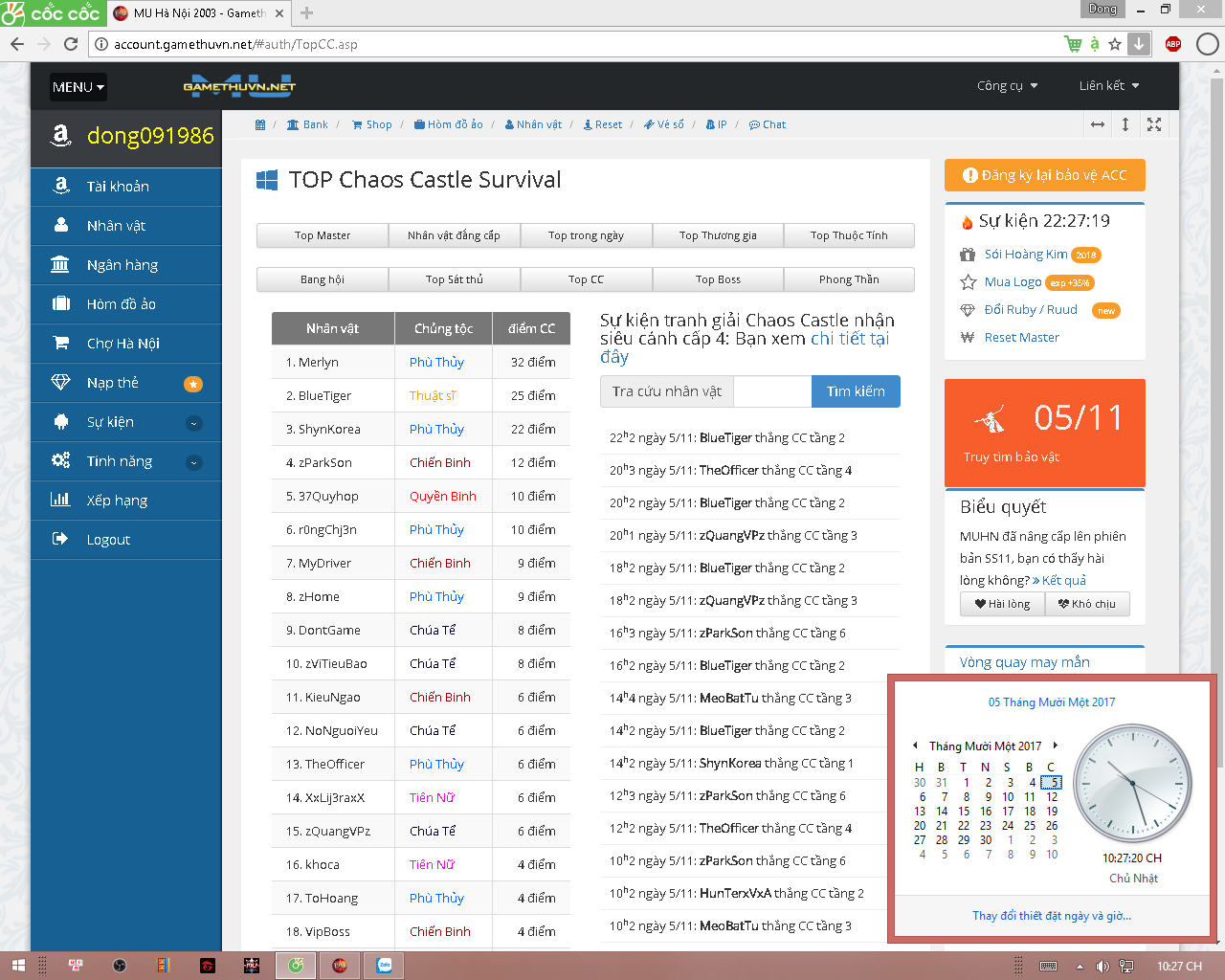Click browser download arrow icon
1225x980 pixels.
[x=1139, y=44]
